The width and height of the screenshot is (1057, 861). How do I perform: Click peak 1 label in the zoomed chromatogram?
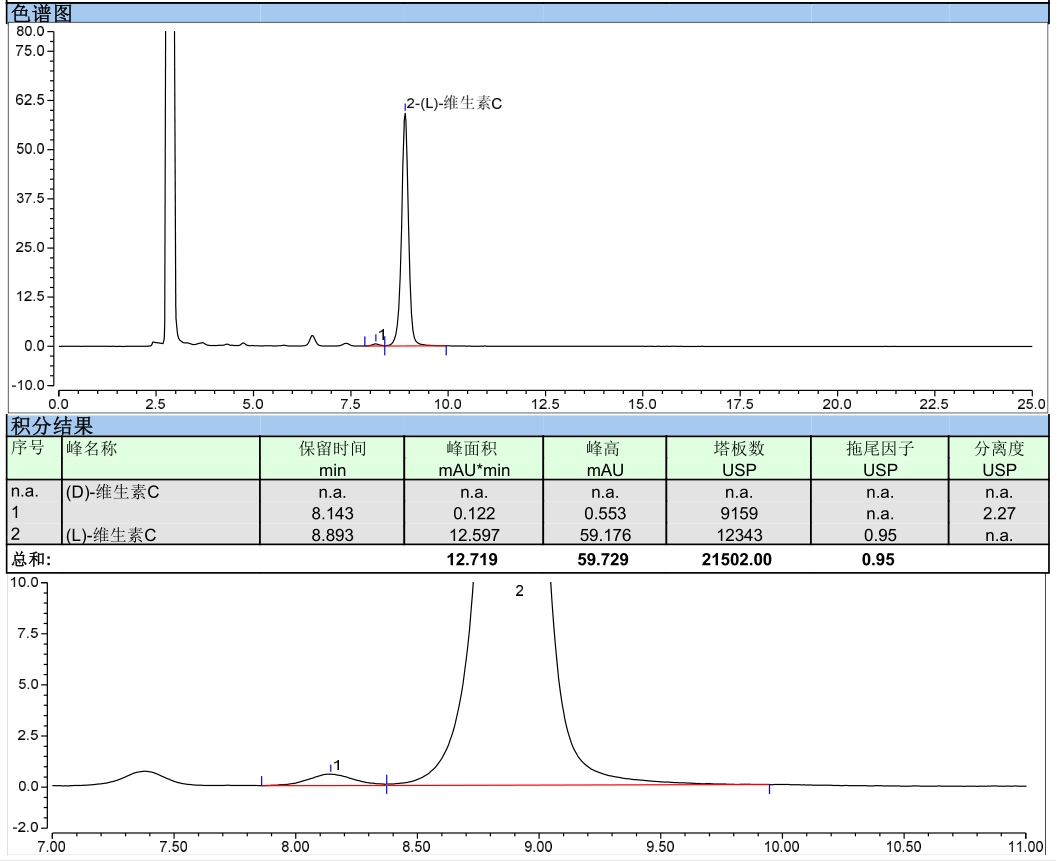coord(337,765)
